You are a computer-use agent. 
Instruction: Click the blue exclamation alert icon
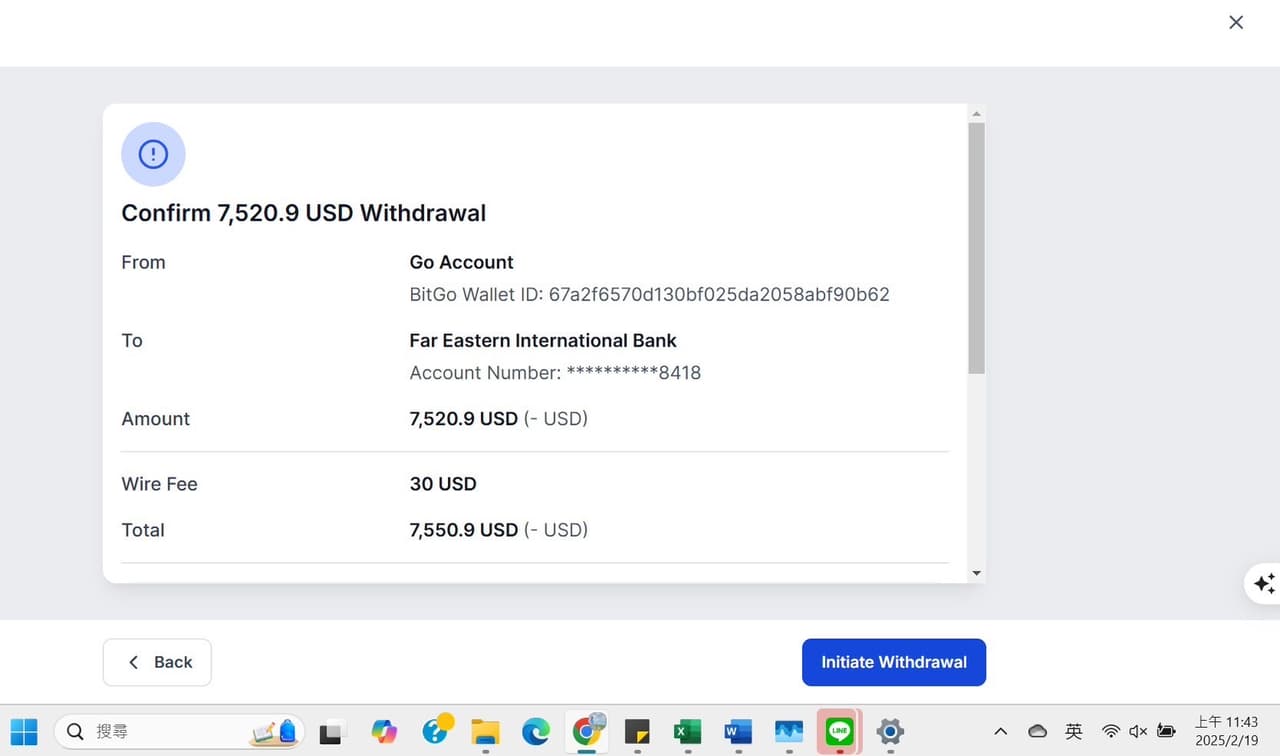click(153, 154)
